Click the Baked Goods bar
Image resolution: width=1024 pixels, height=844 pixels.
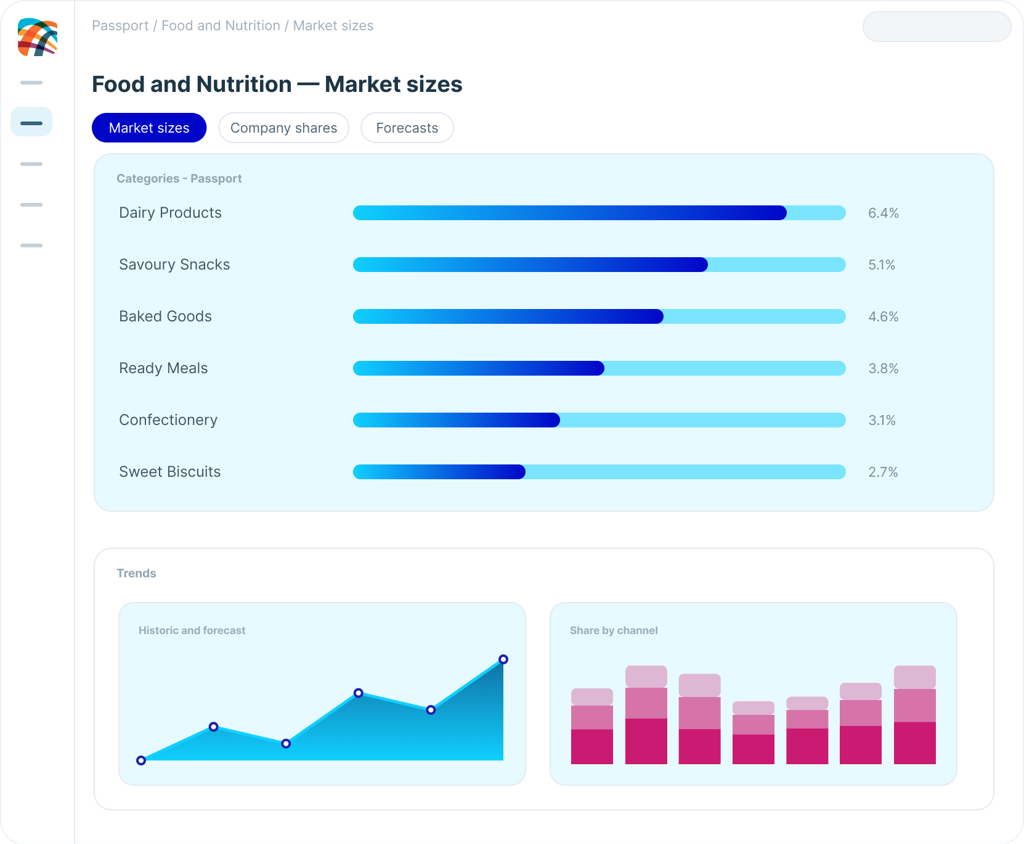(x=599, y=316)
